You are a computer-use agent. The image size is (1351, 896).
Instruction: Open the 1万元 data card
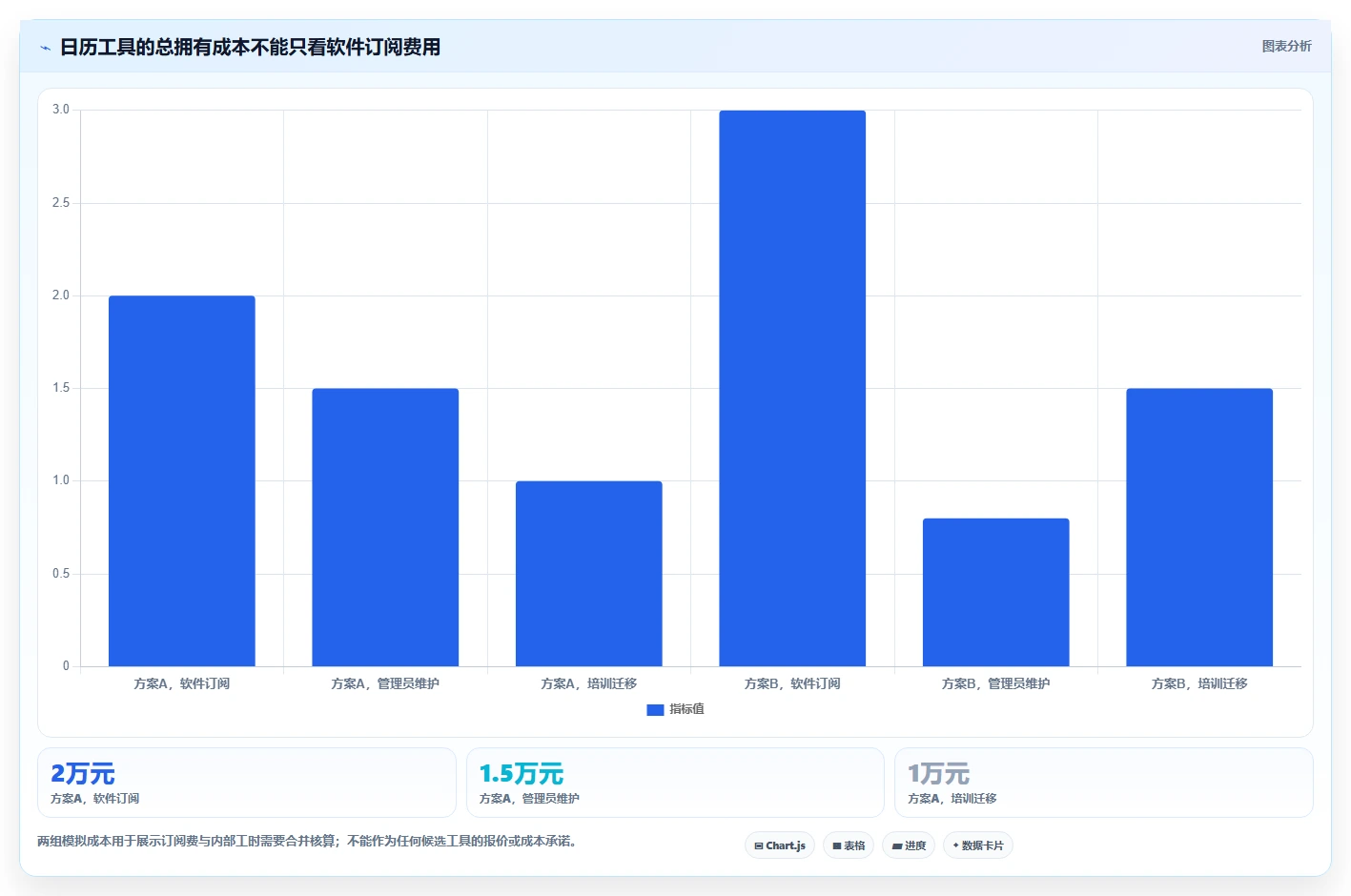tap(1104, 783)
